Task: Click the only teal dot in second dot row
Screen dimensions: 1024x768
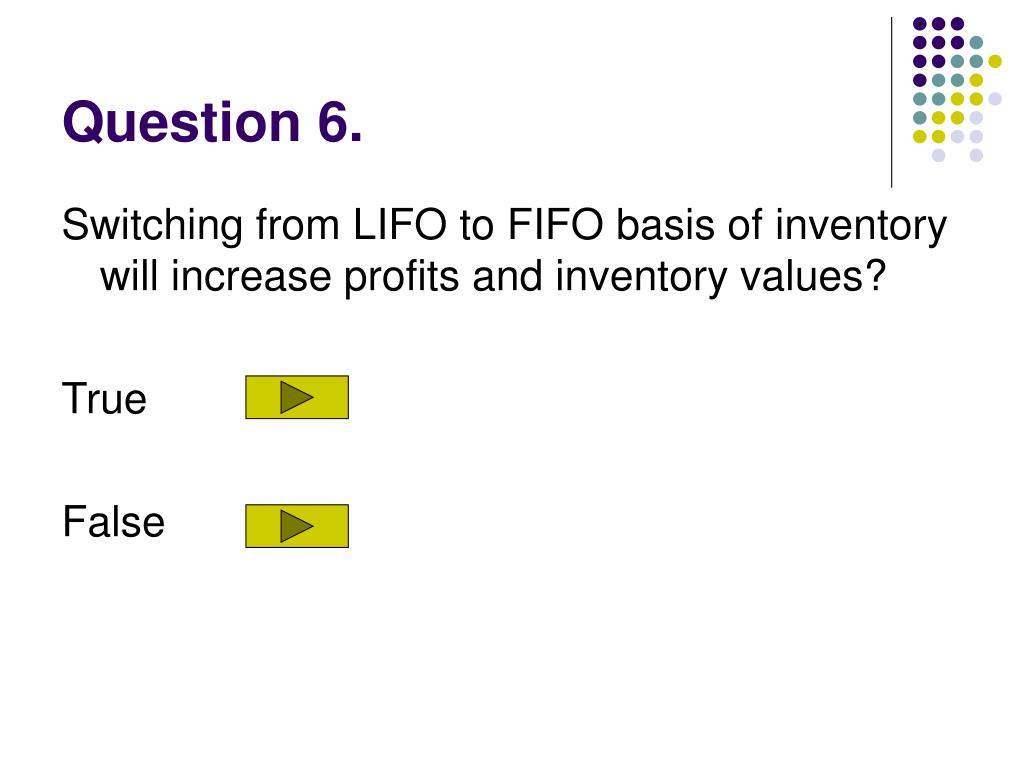Action: (976, 43)
